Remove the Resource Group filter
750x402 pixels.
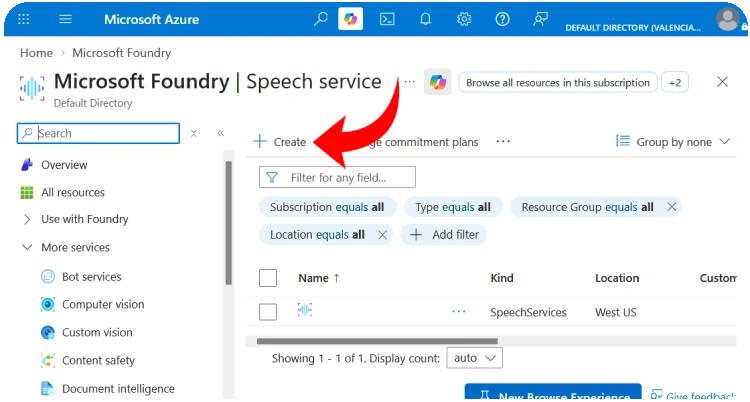[672, 207]
